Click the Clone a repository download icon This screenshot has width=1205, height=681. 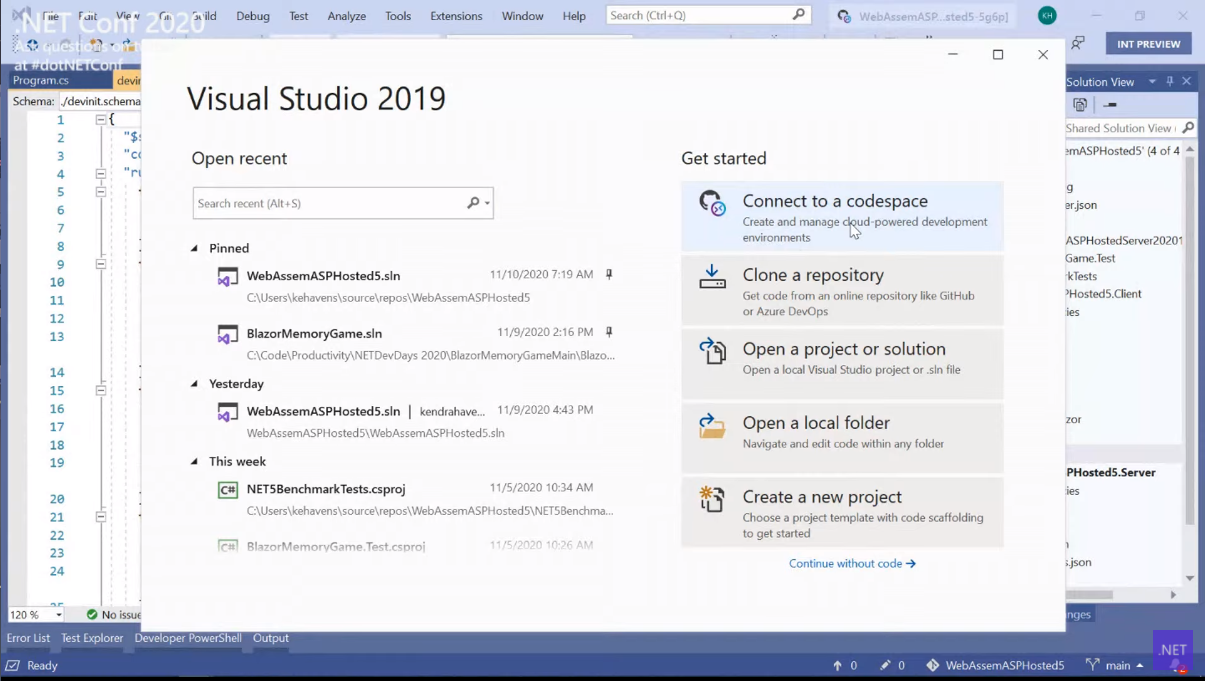pos(712,277)
